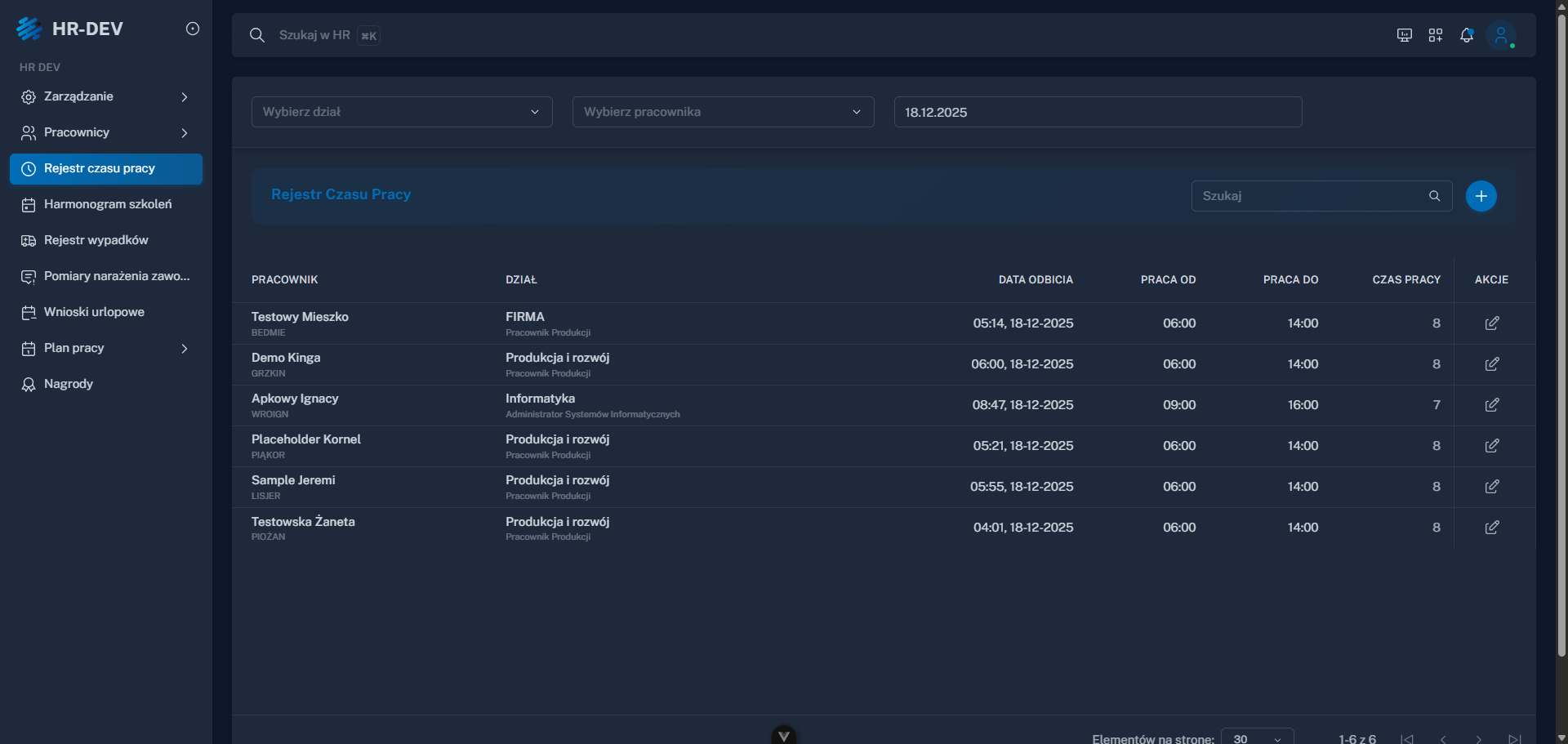Open the edit icon for Apkowy Ignacy
The width and height of the screenshot is (1568, 744).
tap(1492, 404)
